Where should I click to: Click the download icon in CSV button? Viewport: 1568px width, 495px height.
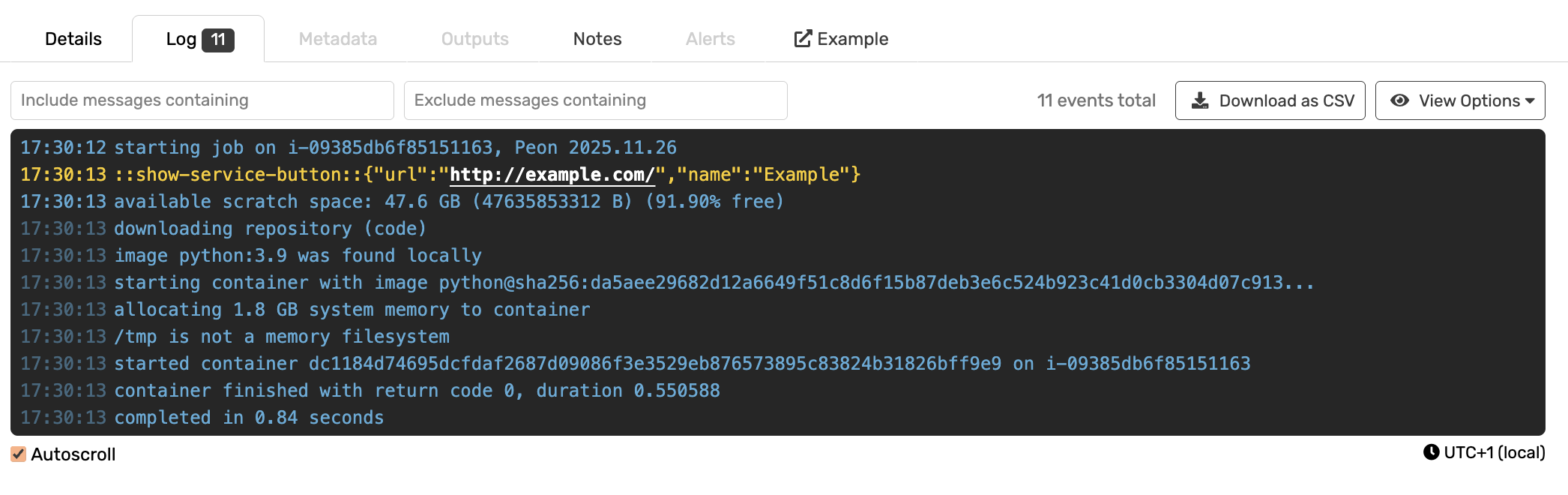tap(1200, 100)
